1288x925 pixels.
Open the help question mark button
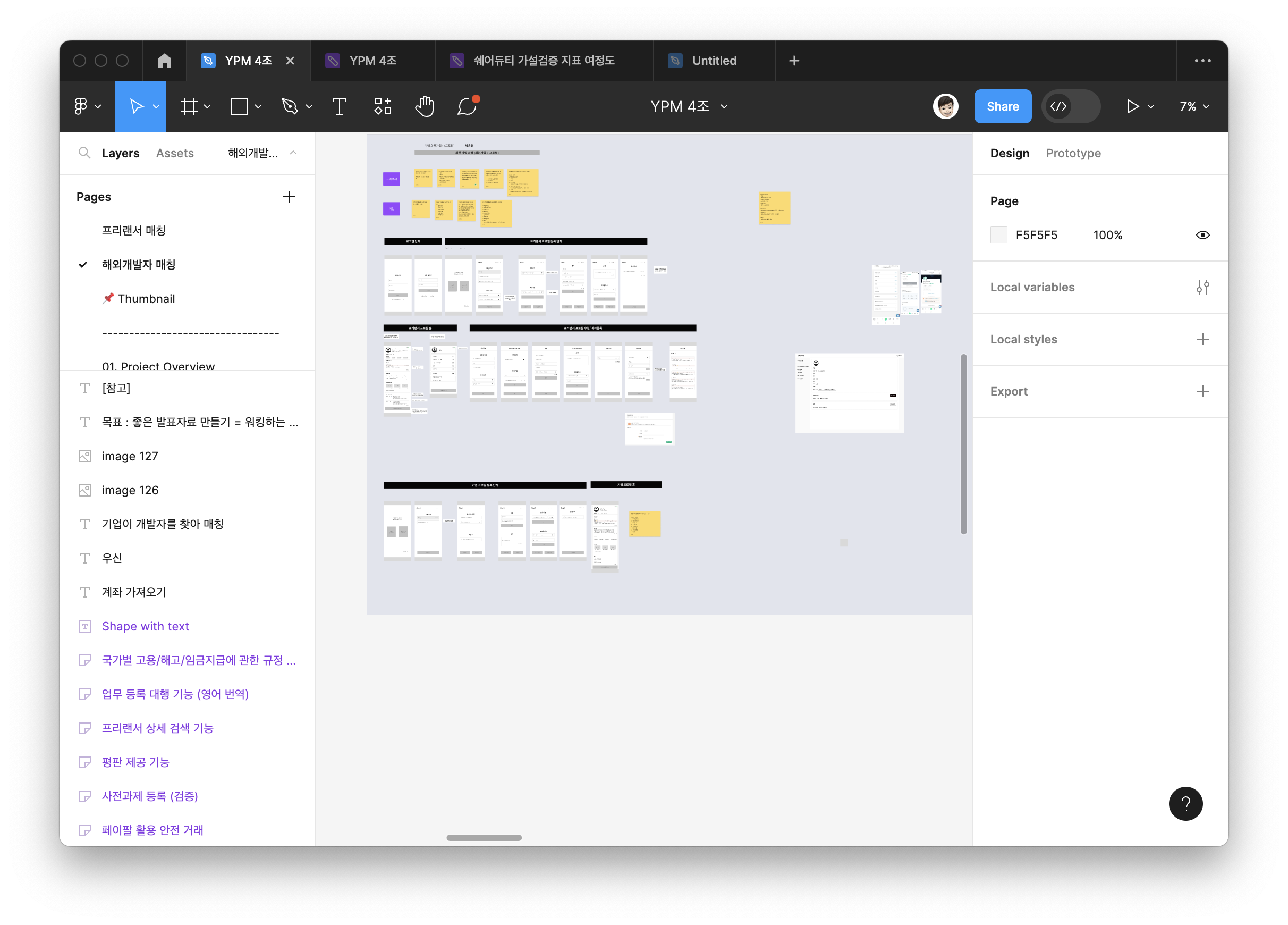click(1185, 803)
